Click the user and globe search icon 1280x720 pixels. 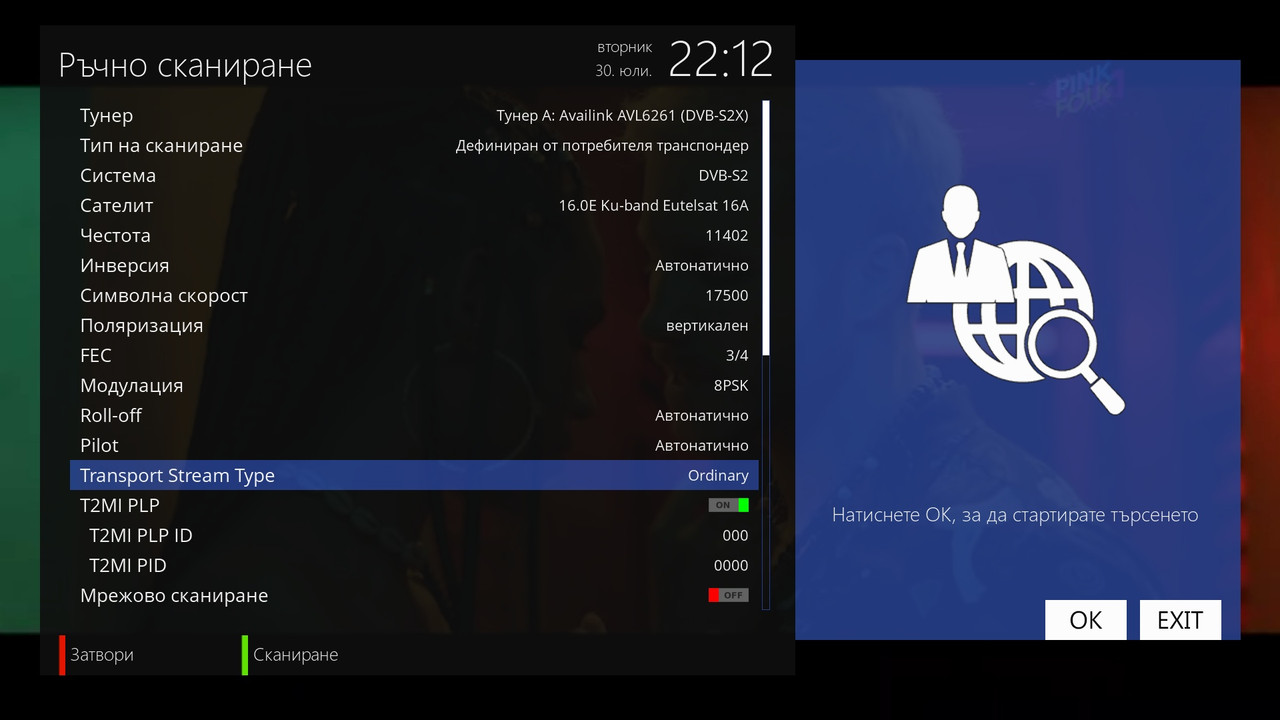(1016, 300)
